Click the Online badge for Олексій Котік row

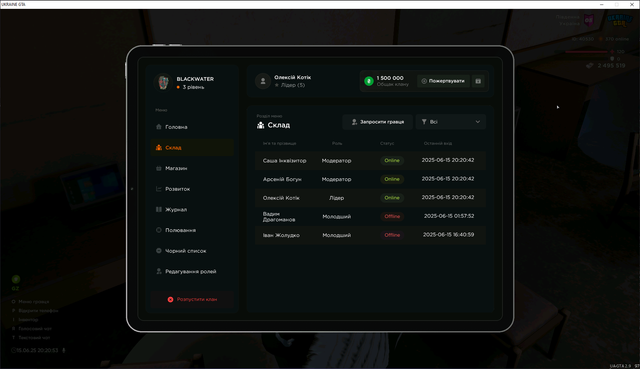click(392, 198)
